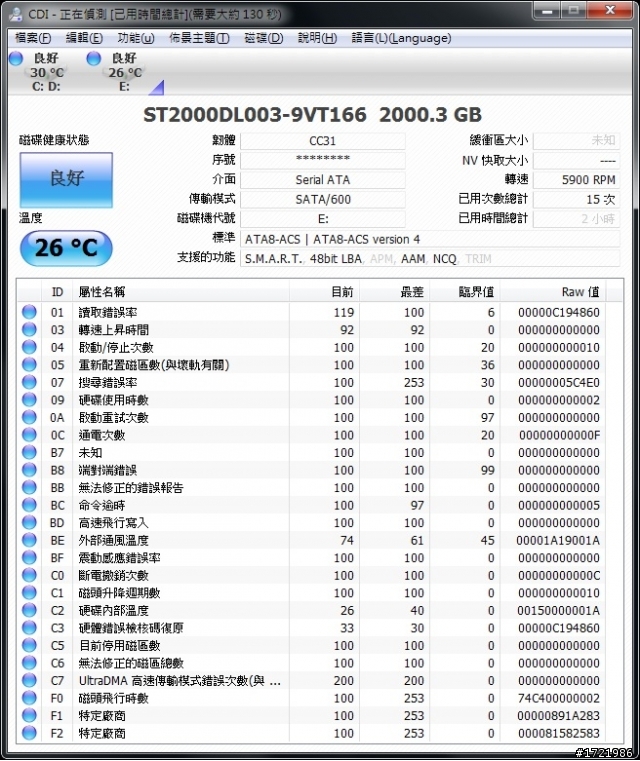This screenshot has width=640, height=761.
Task: Click status icon for attribute 09 硬碟使用時數
Action: pos(29,399)
